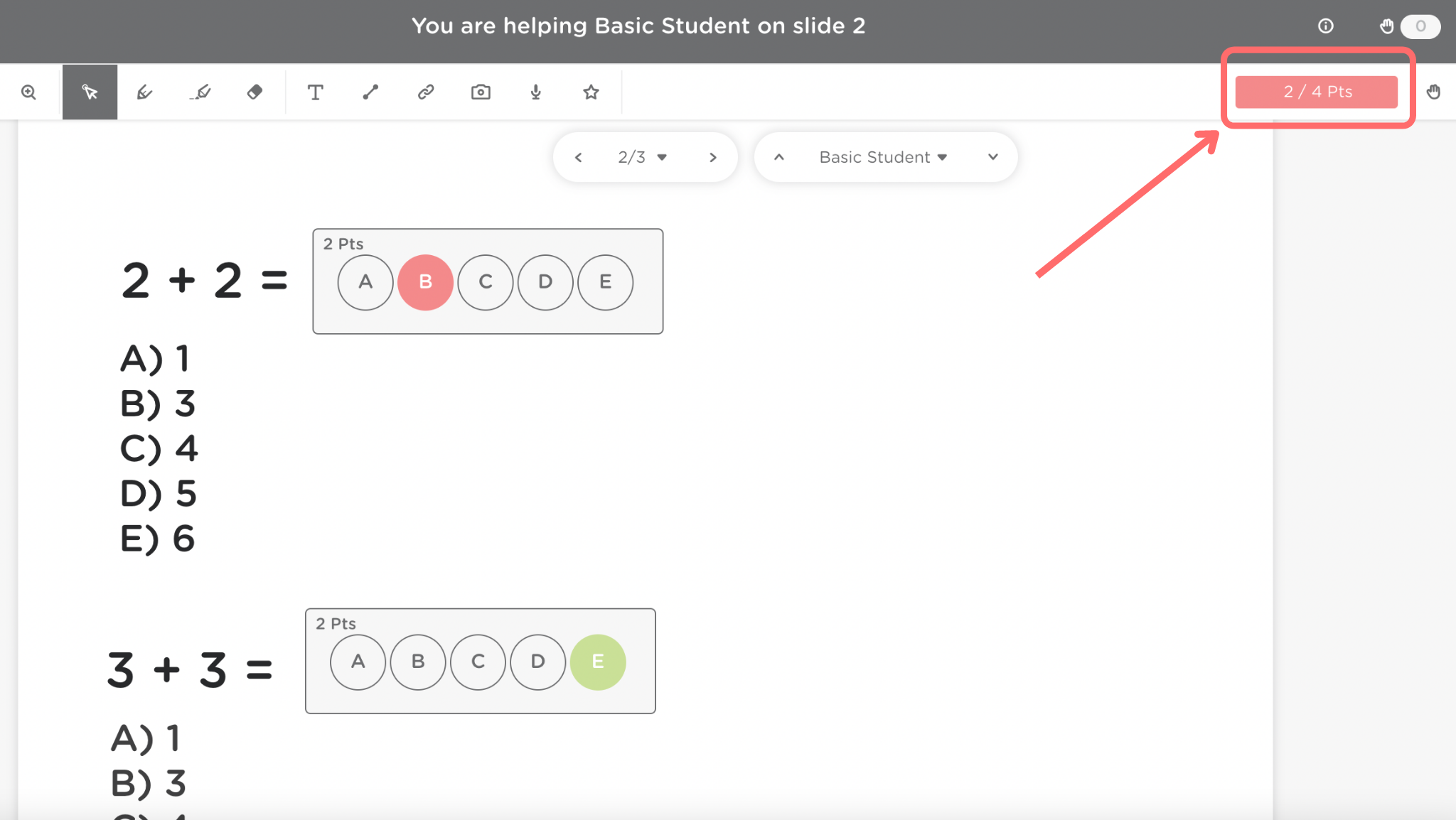This screenshot has width=1456, height=820.
Task: Choose the eraser tool
Action: (255, 92)
